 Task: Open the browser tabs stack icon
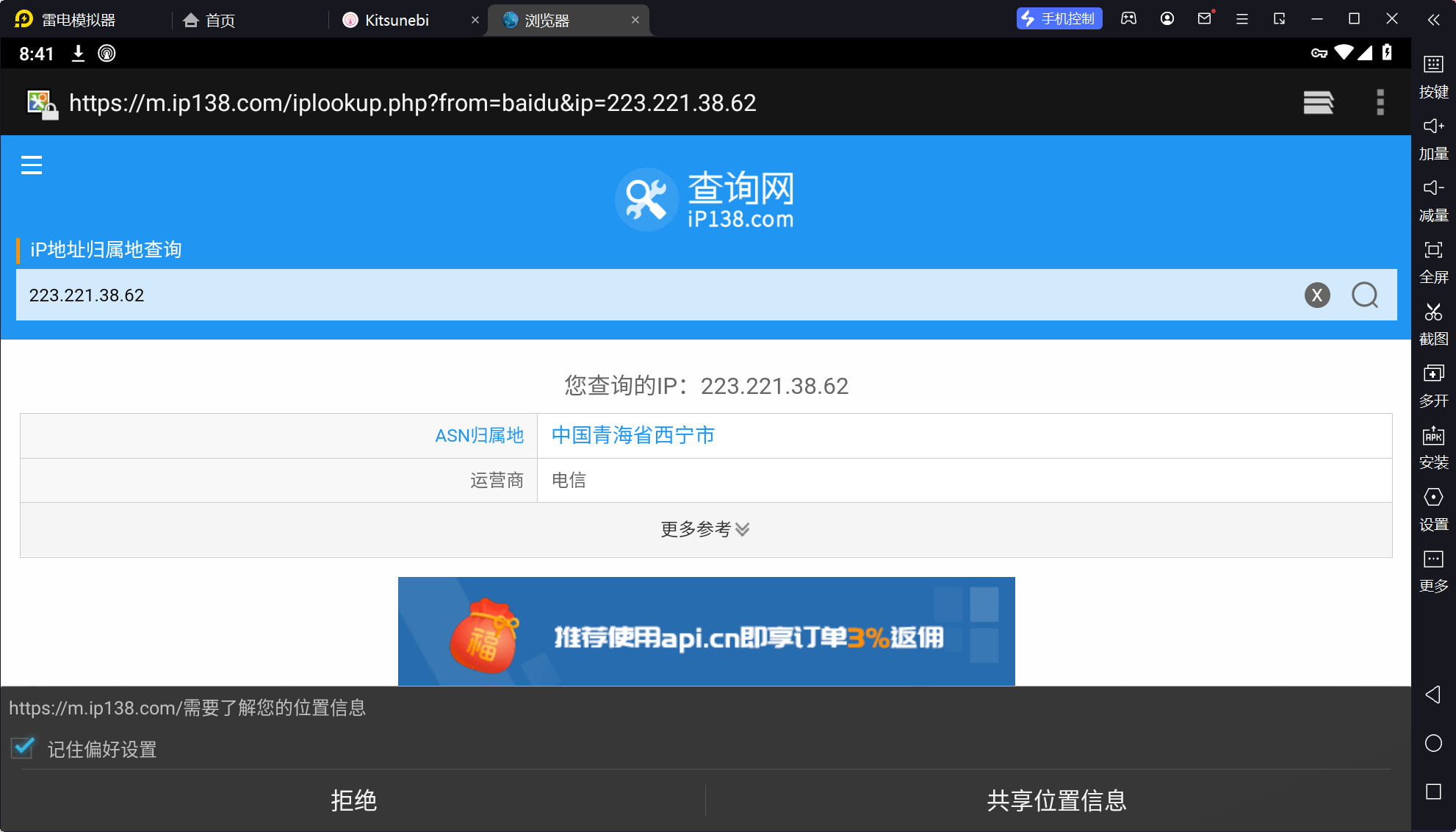point(1318,102)
